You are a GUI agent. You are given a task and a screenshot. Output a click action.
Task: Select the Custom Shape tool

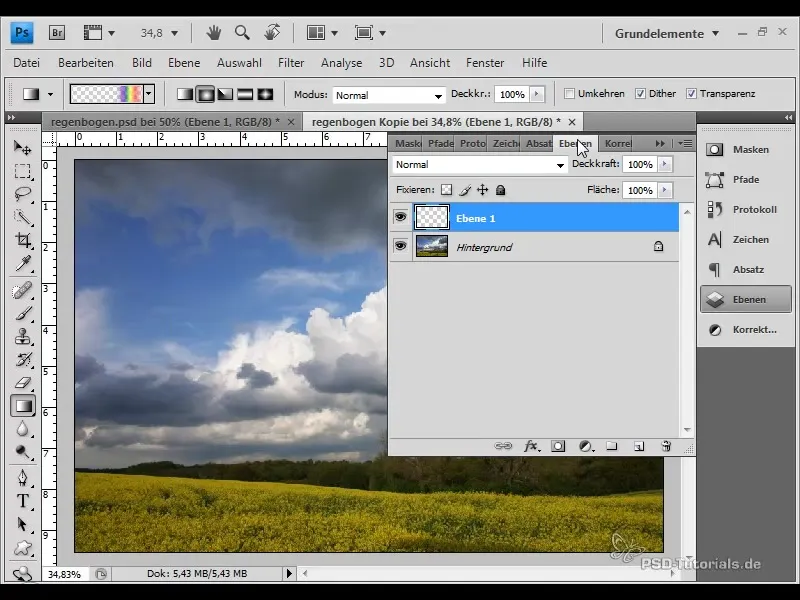pyautogui.click(x=22, y=548)
